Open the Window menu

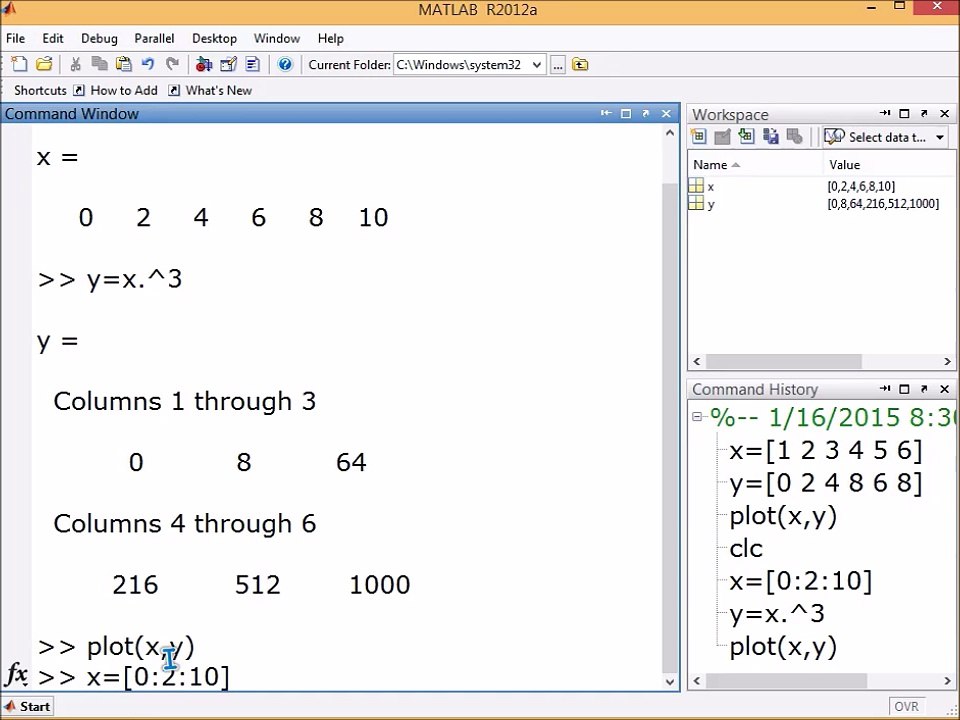click(x=277, y=38)
